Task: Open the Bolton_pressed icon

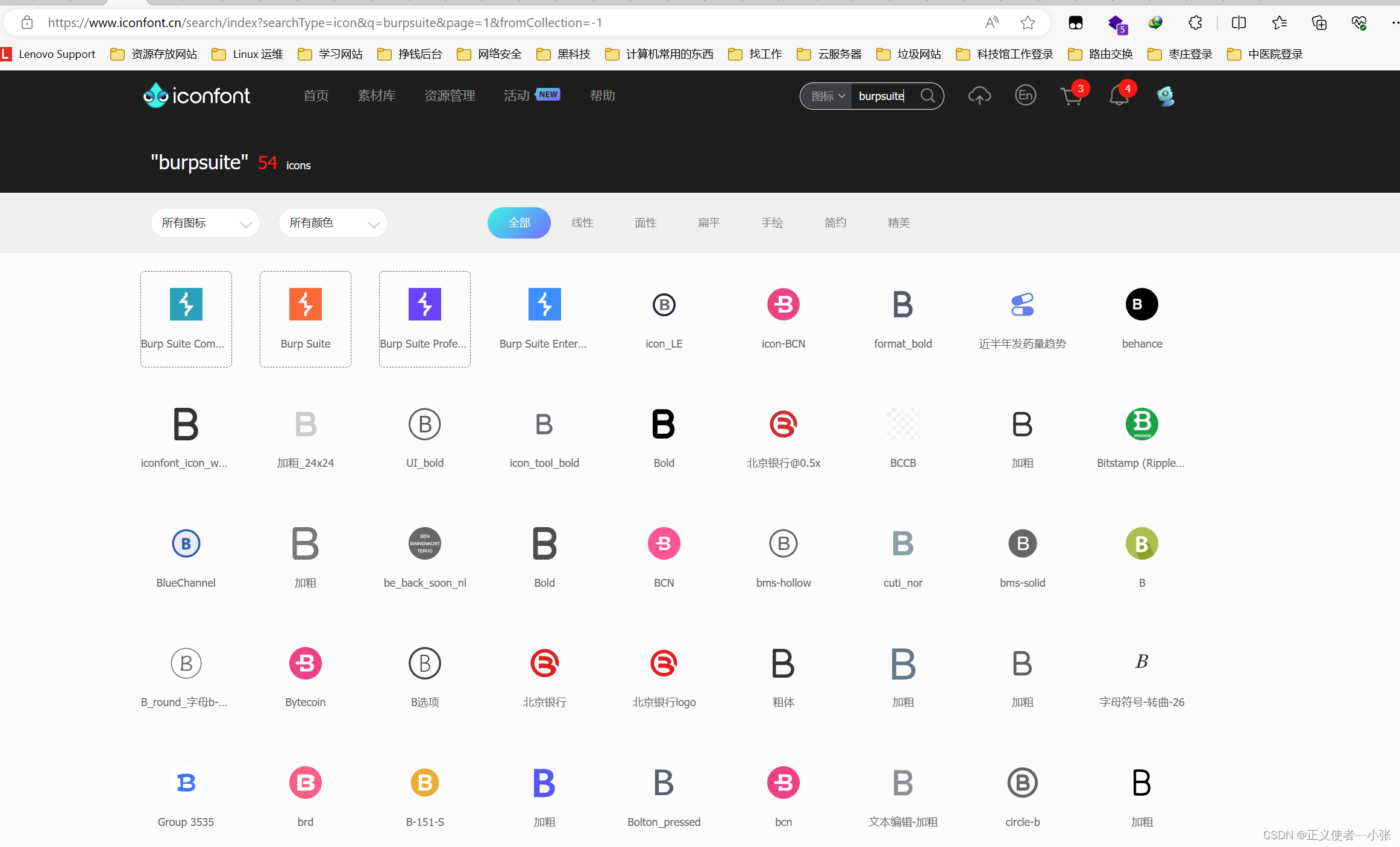Action: (664, 783)
